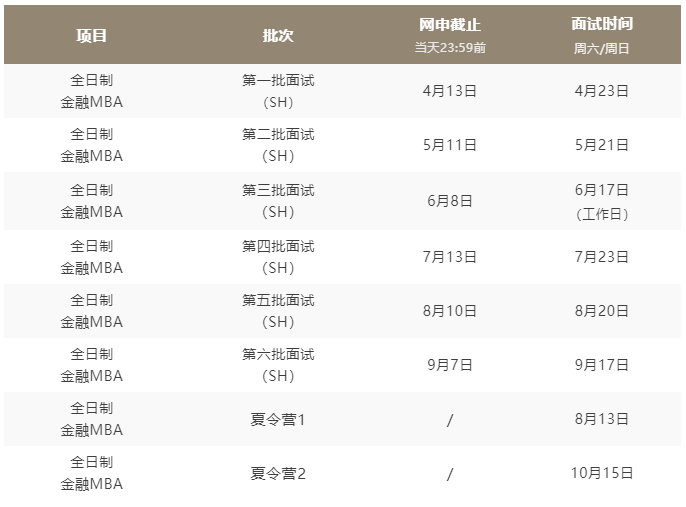
Task: Click the 4月13日 application deadline
Action: 450,91
